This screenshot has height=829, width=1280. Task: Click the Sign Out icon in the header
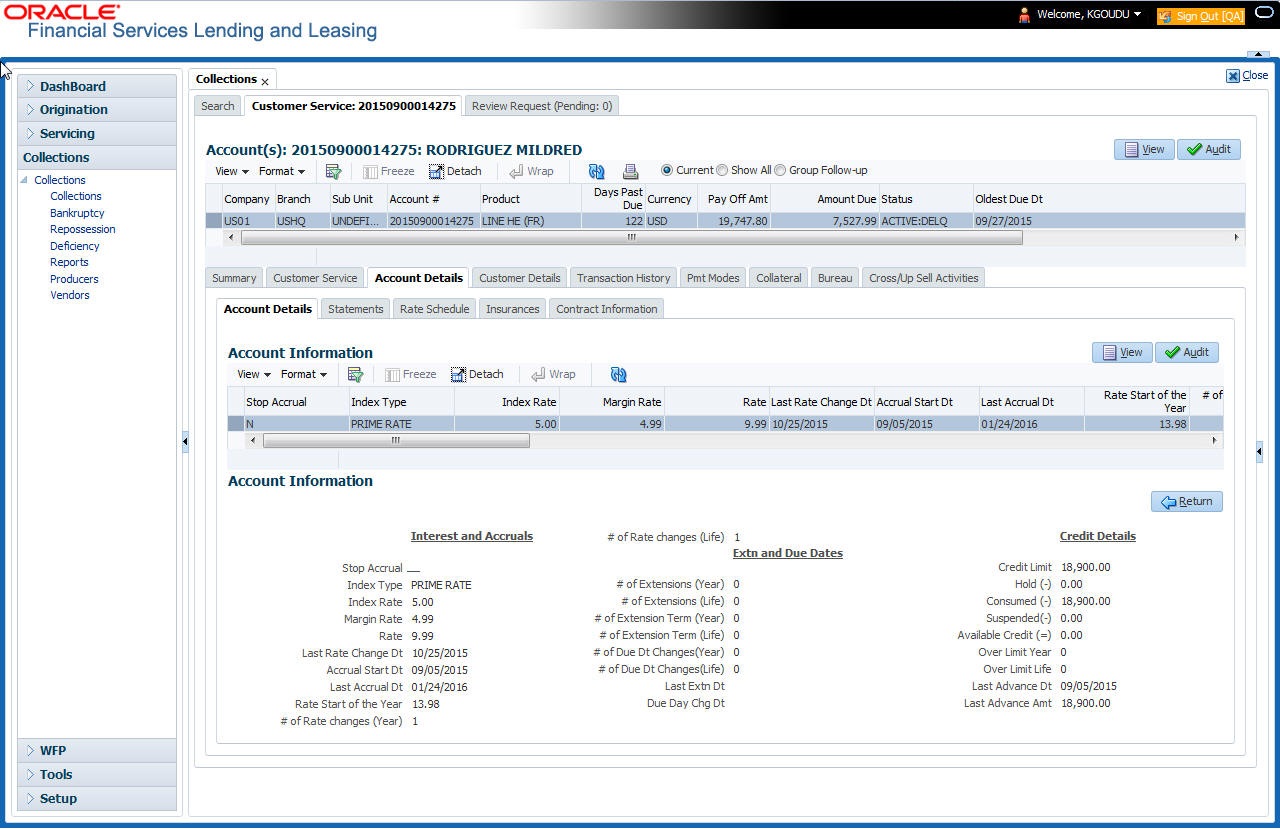coord(1165,16)
